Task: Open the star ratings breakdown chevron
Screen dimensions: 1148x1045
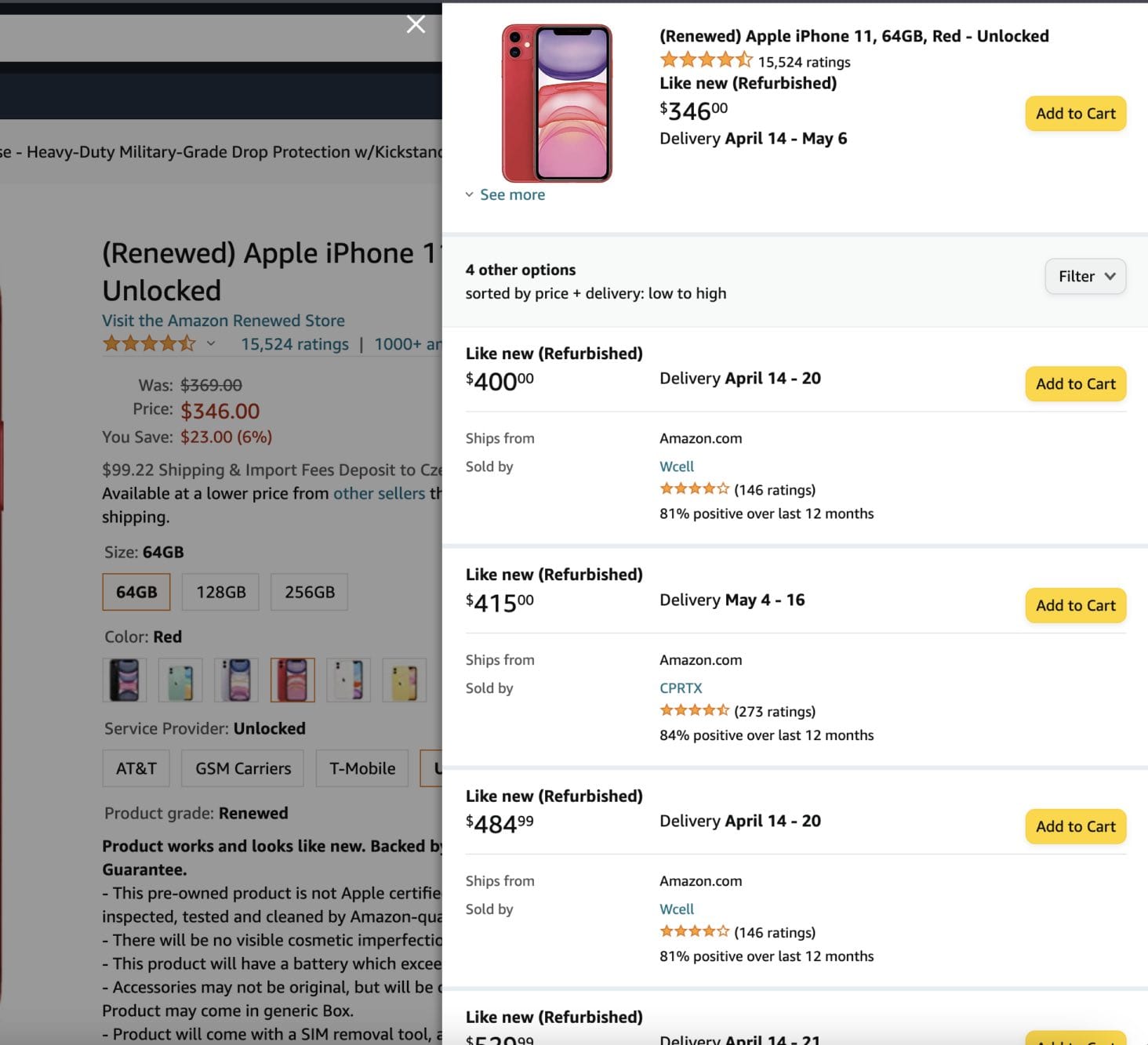Action: [210, 343]
